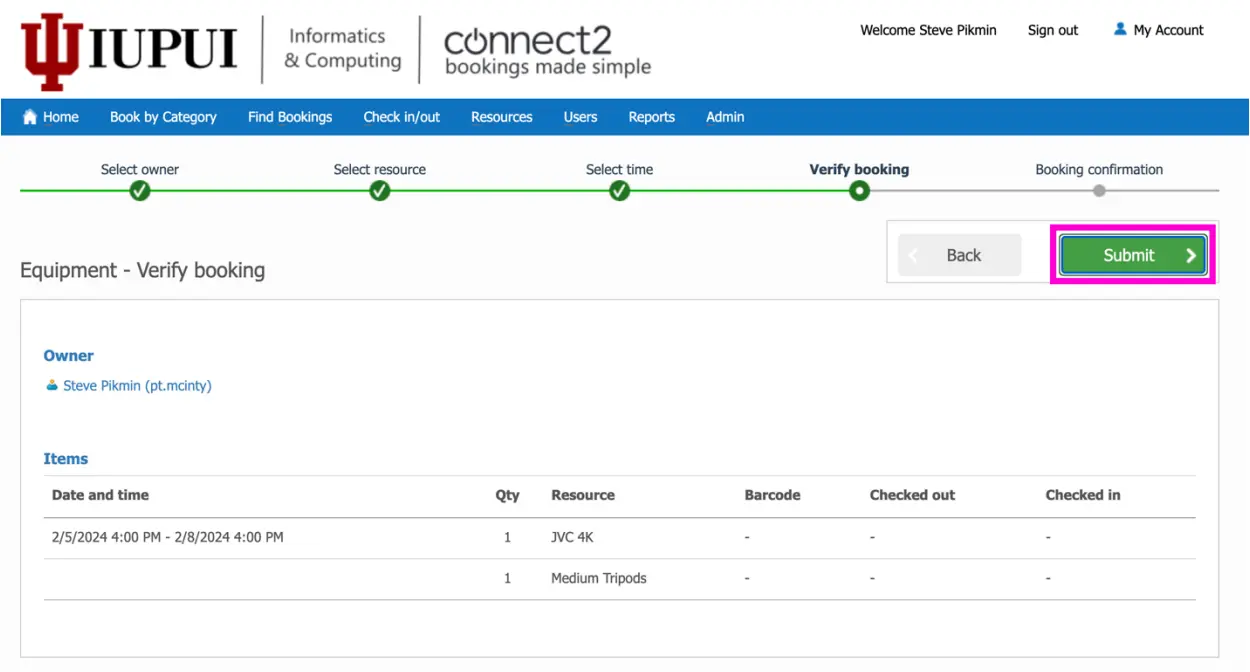The image size is (1250, 672).
Task: Click the Steve Pikmin (pt.mcinty) owner link
Action: coord(137,385)
